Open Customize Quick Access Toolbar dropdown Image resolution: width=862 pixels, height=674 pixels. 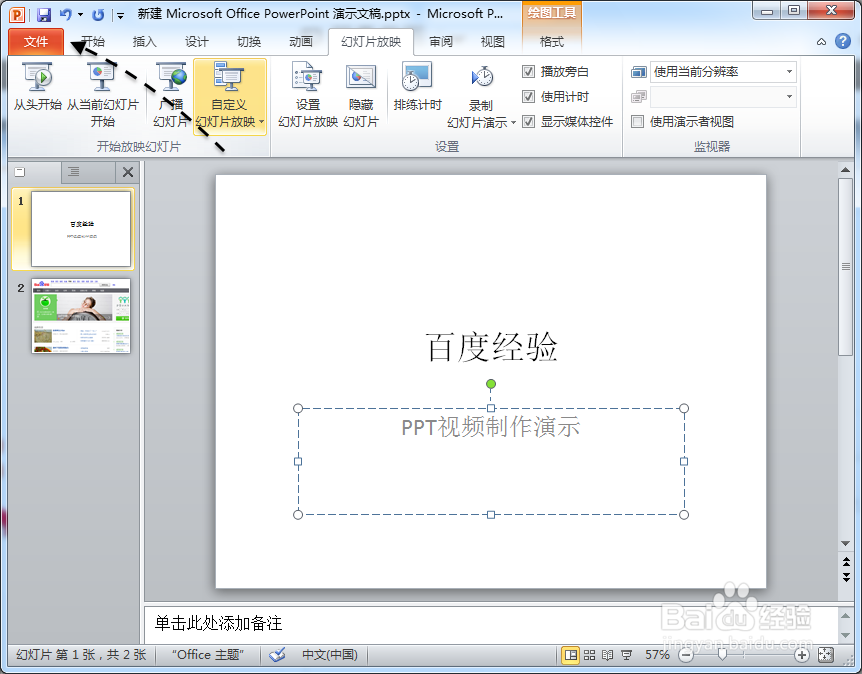coord(120,15)
